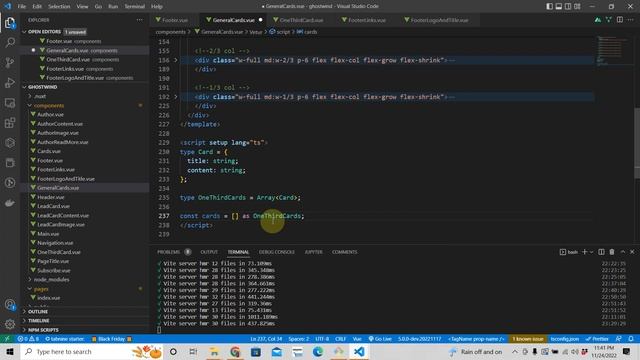Screen dimensions: 640x360
Task: Open the Selection menu
Action: click(59, 7)
